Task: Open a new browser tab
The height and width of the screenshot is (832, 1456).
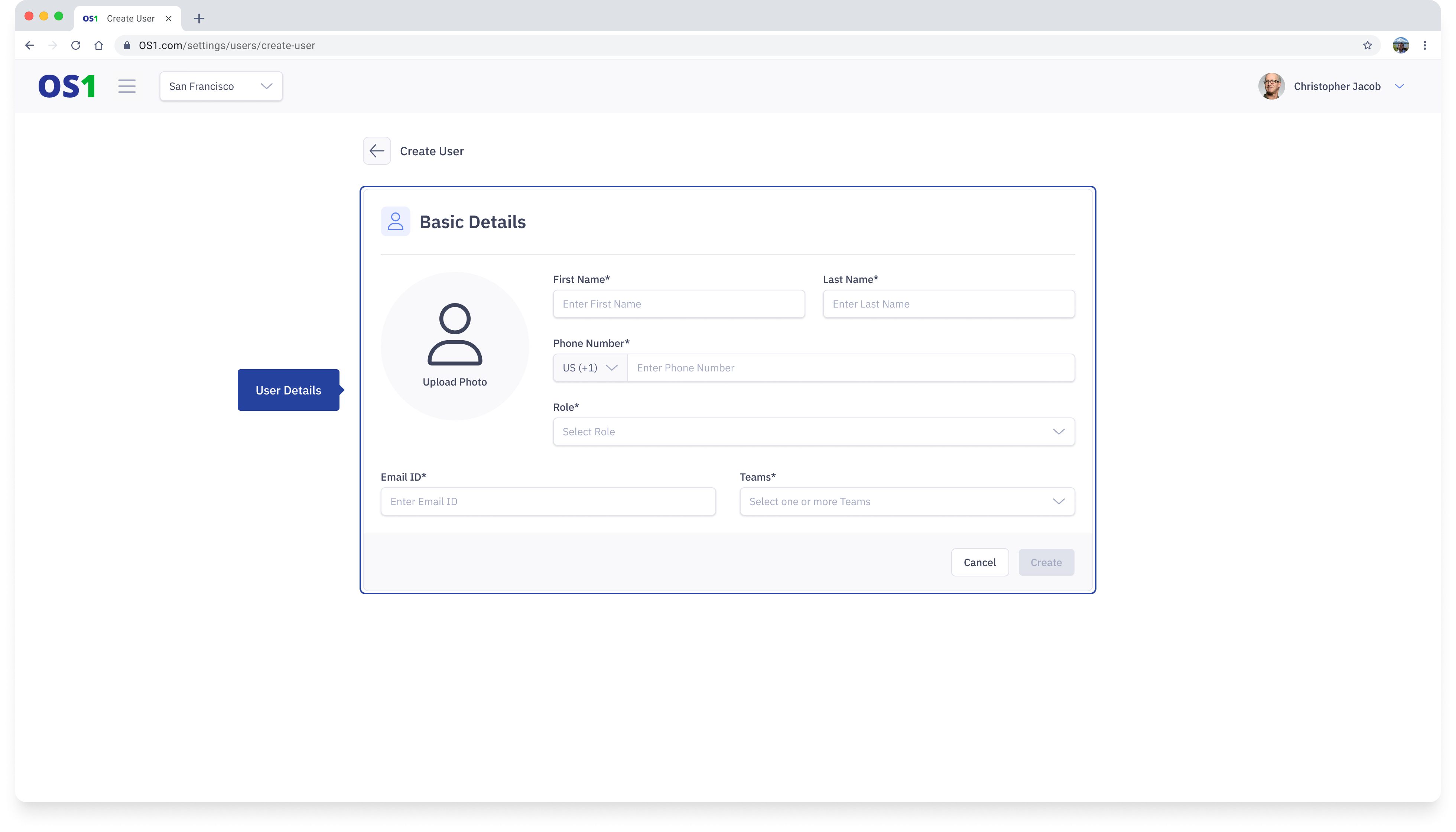Action: (199, 18)
